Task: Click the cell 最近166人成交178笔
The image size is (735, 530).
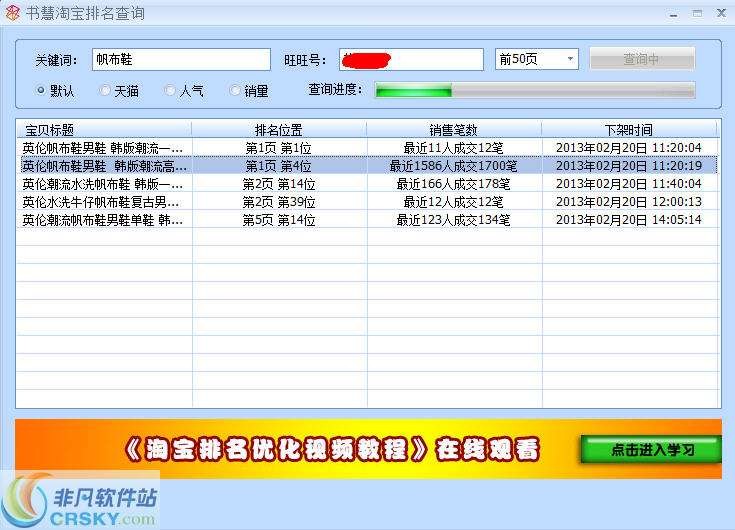Action: point(453,184)
